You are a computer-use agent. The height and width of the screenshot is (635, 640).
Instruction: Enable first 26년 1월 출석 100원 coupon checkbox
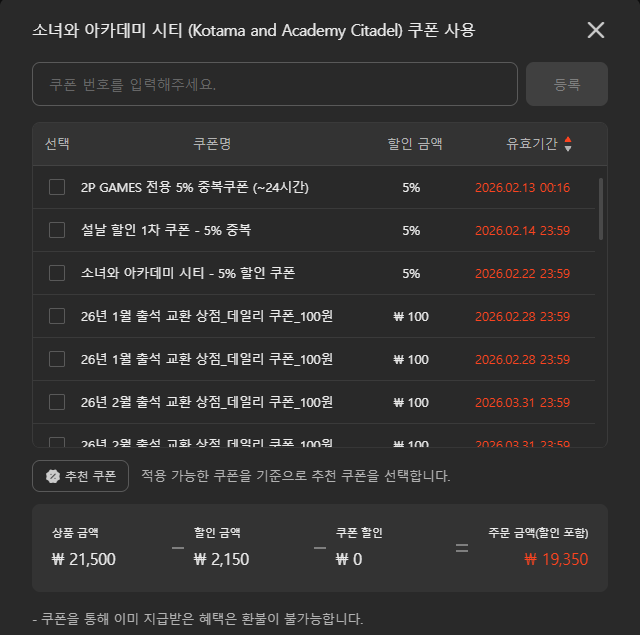57,316
